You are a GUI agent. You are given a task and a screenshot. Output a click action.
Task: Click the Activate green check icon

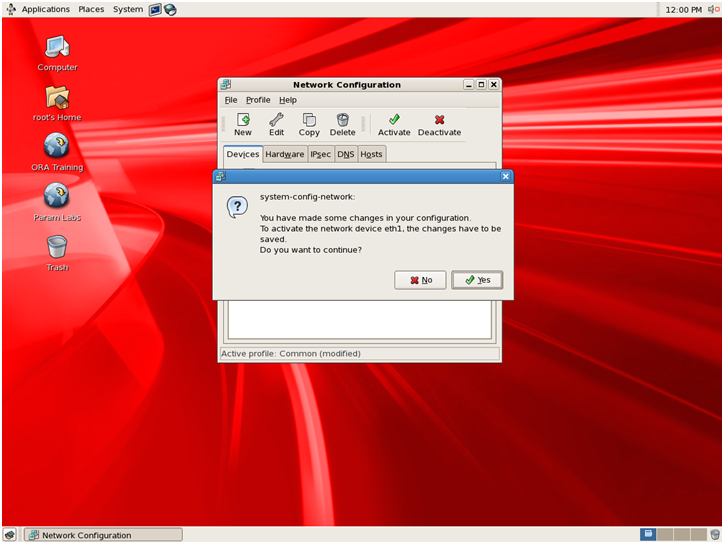tap(394, 120)
